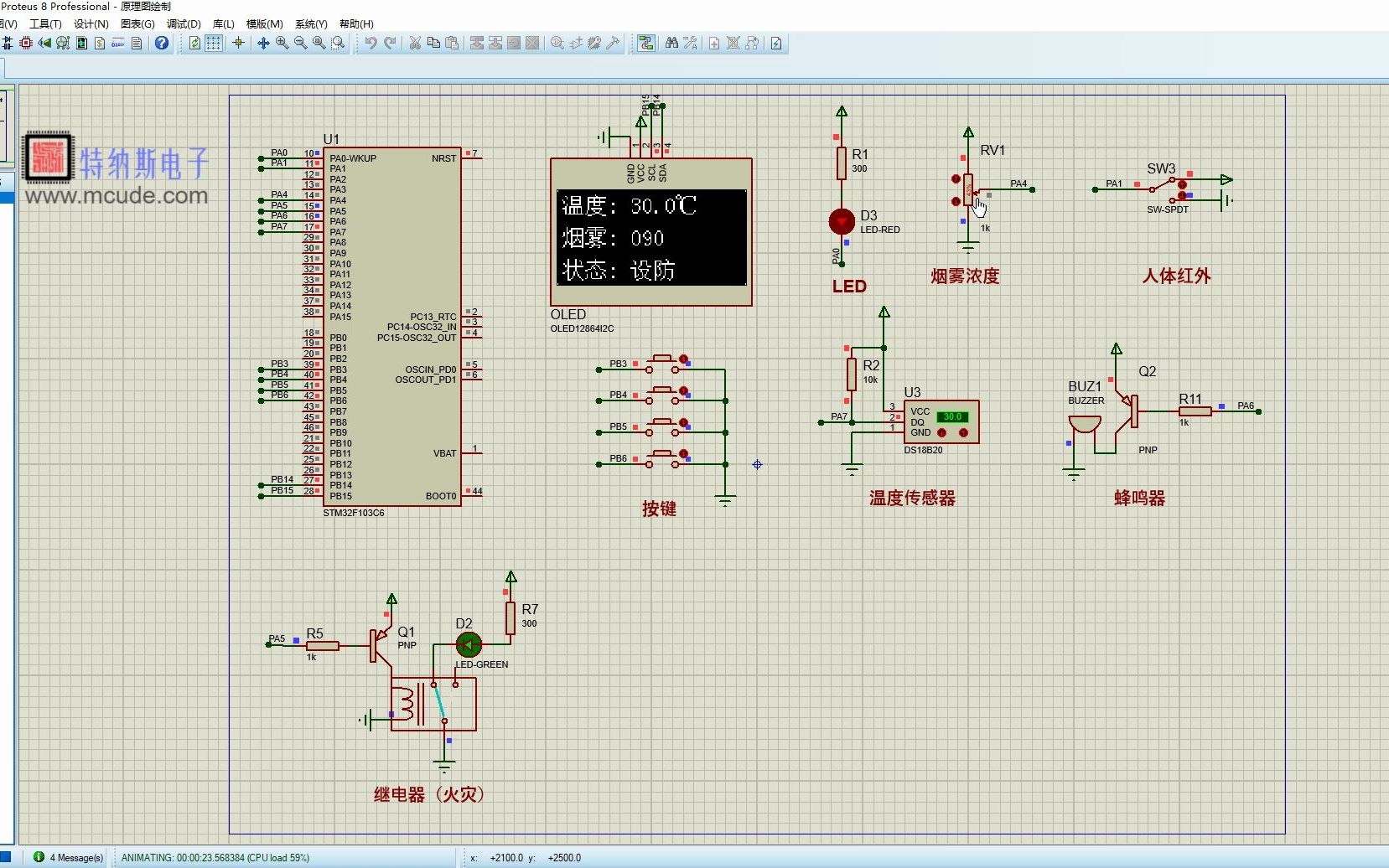Redraw the display with refresh icon

tap(194, 43)
